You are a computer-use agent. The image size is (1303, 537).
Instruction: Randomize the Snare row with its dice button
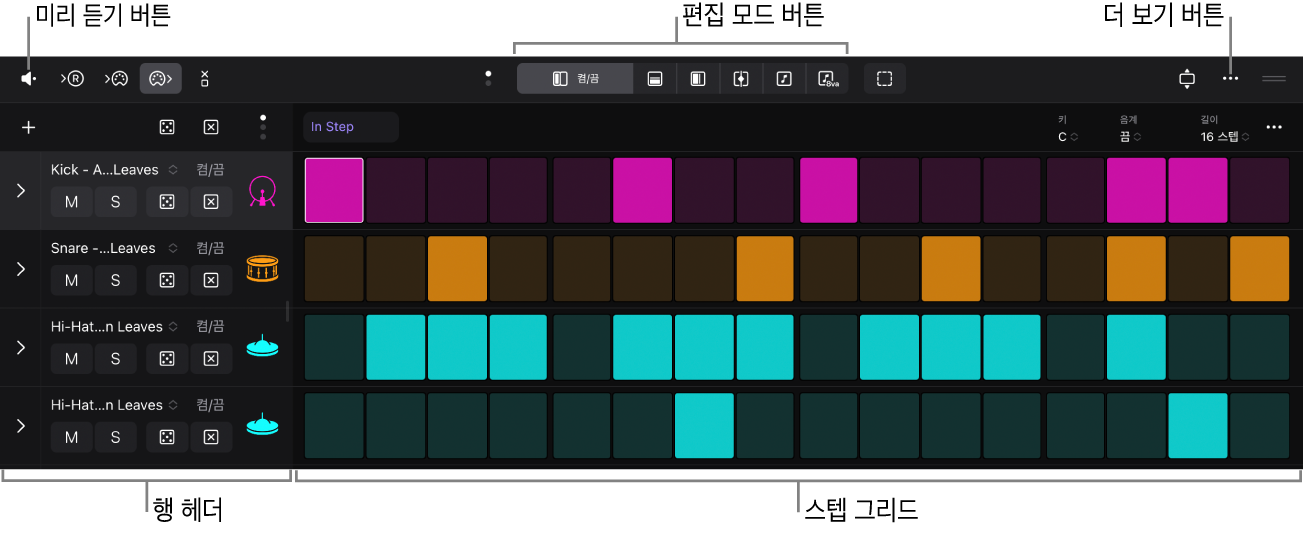coord(167,280)
